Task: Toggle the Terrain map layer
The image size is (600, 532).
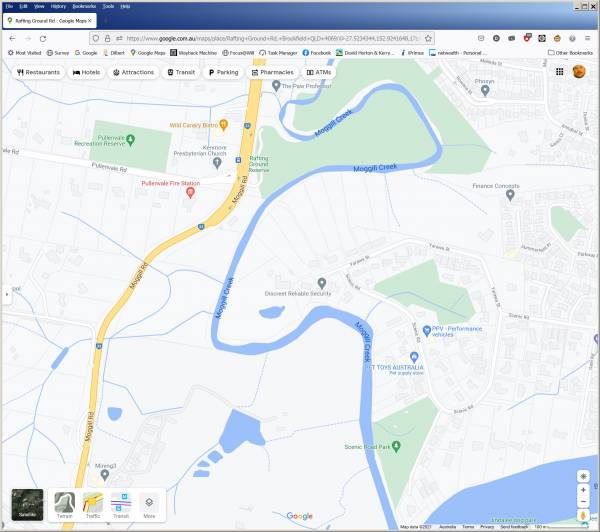Action: tap(65, 504)
